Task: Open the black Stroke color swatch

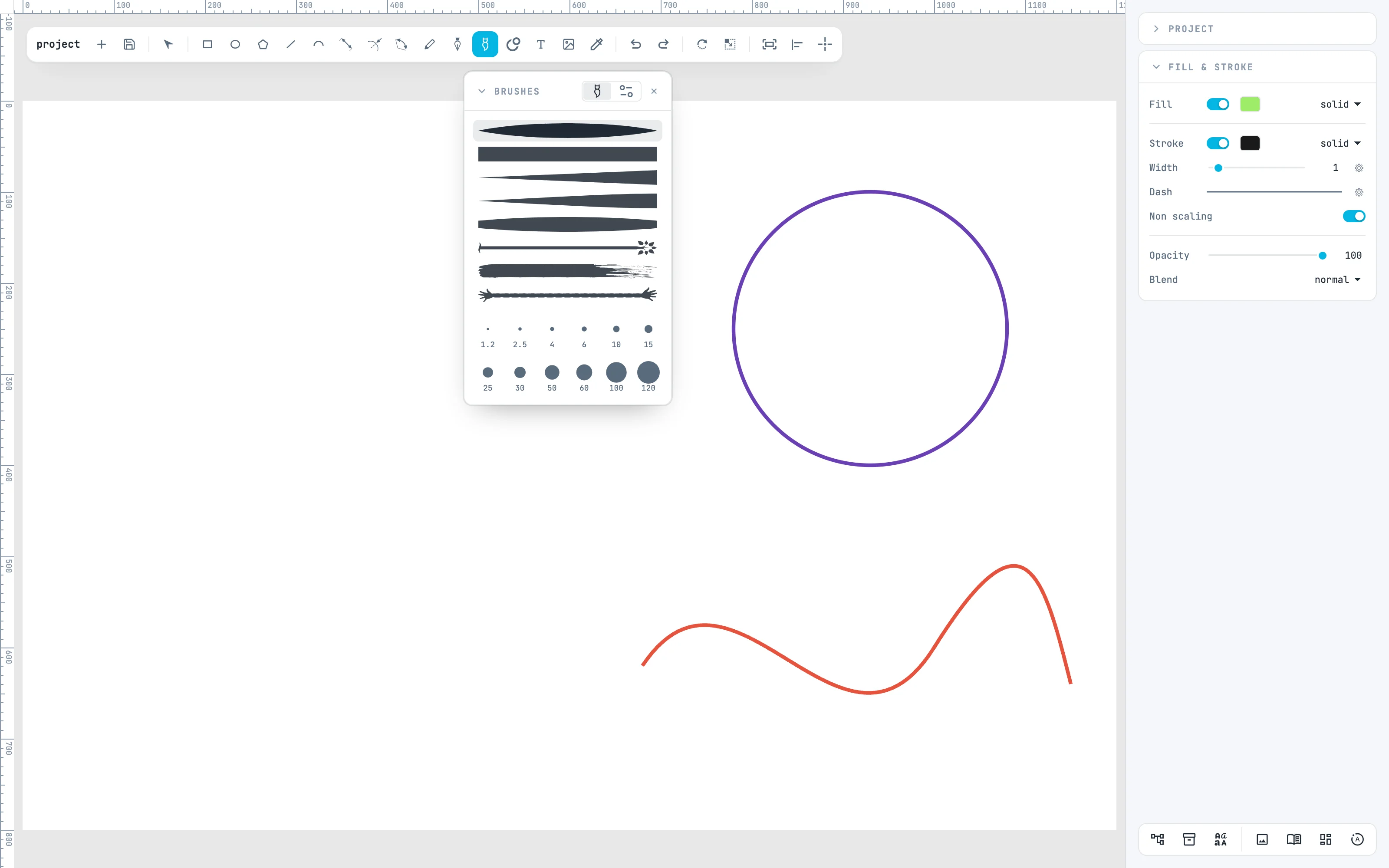Action: (x=1250, y=143)
